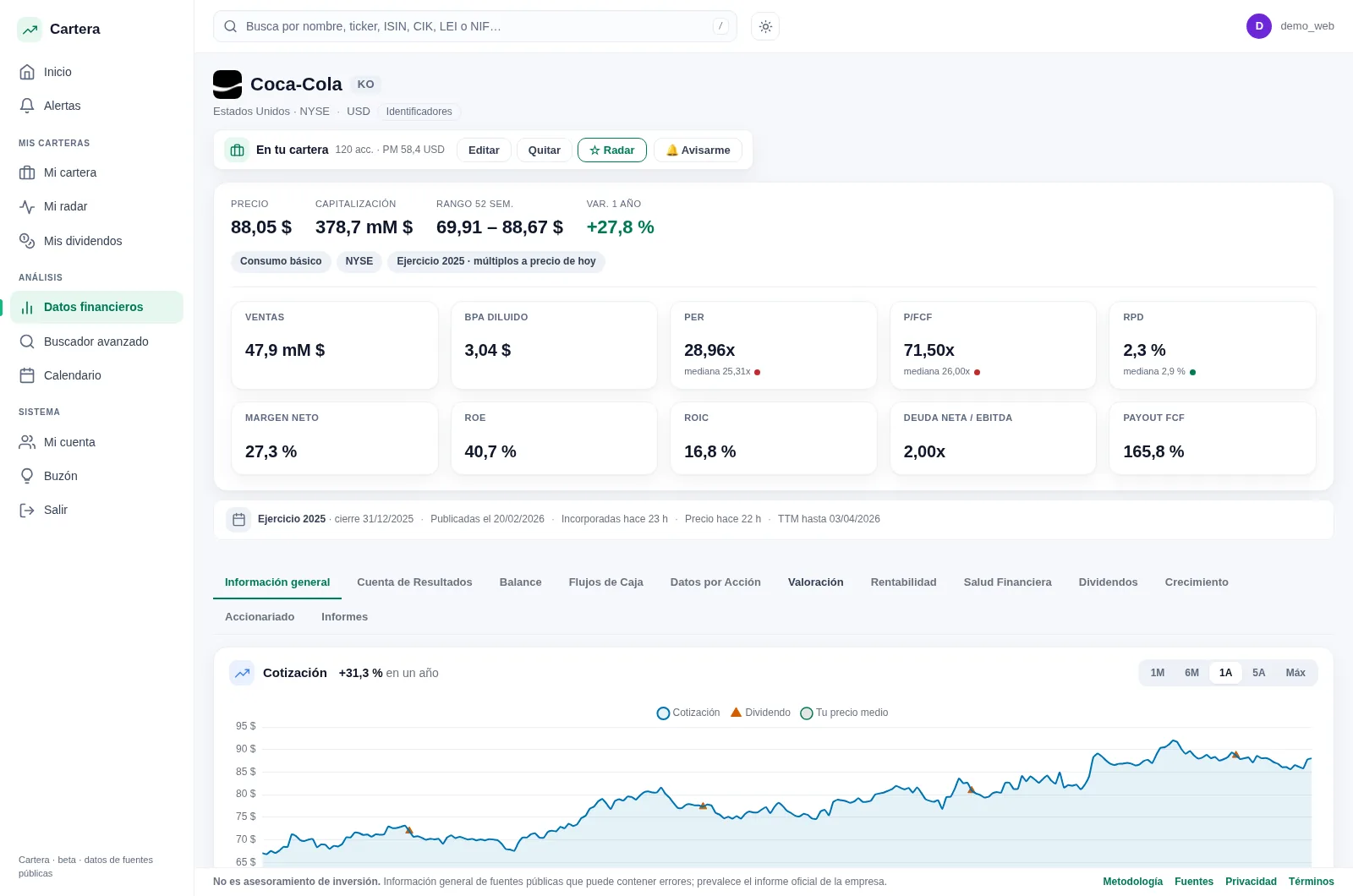Toggle Tu precio medio legend entry
1353x896 pixels.
click(x=844, y=713)
